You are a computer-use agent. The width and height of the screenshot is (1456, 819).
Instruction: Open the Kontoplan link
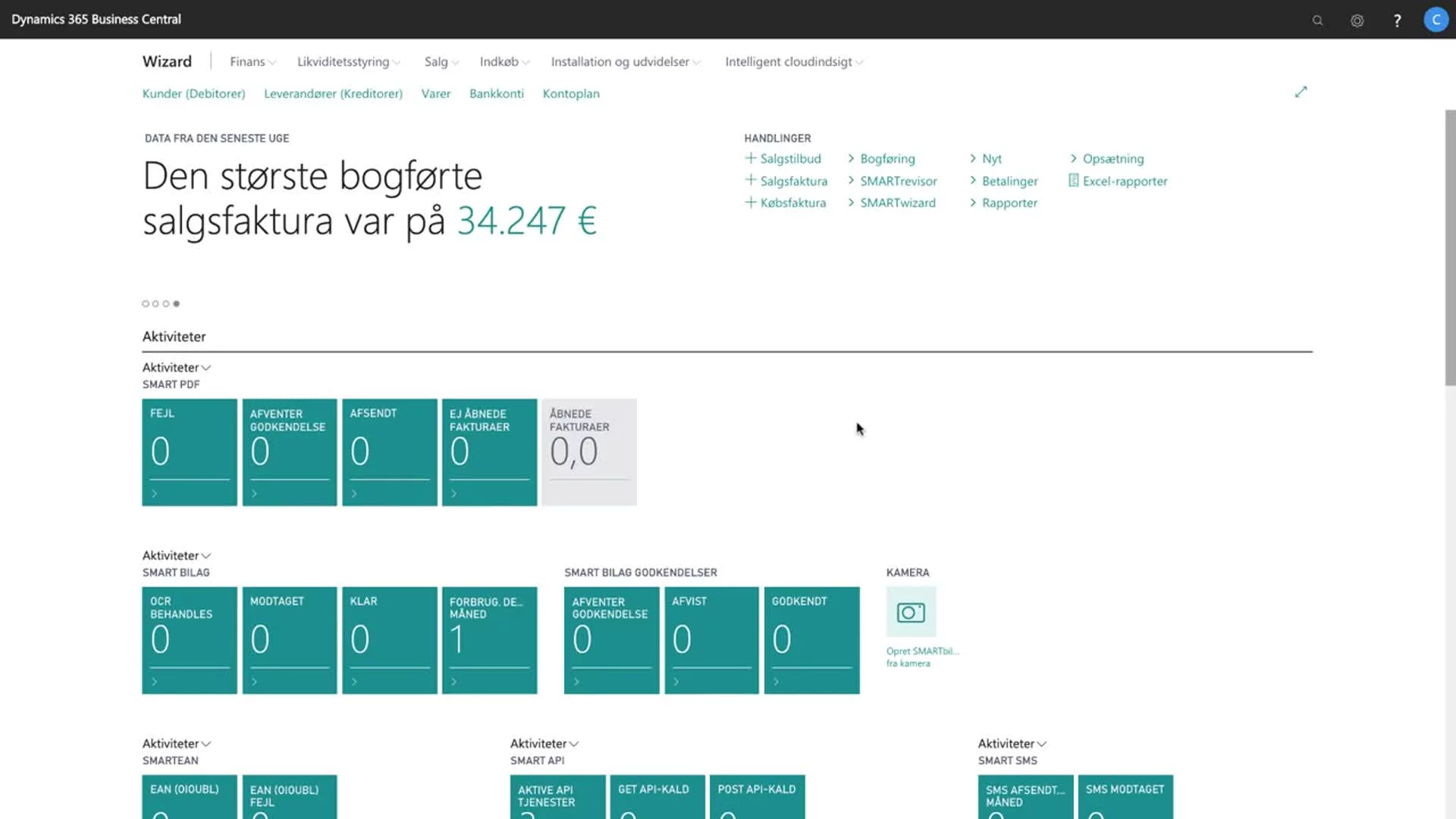click(571, 93)
